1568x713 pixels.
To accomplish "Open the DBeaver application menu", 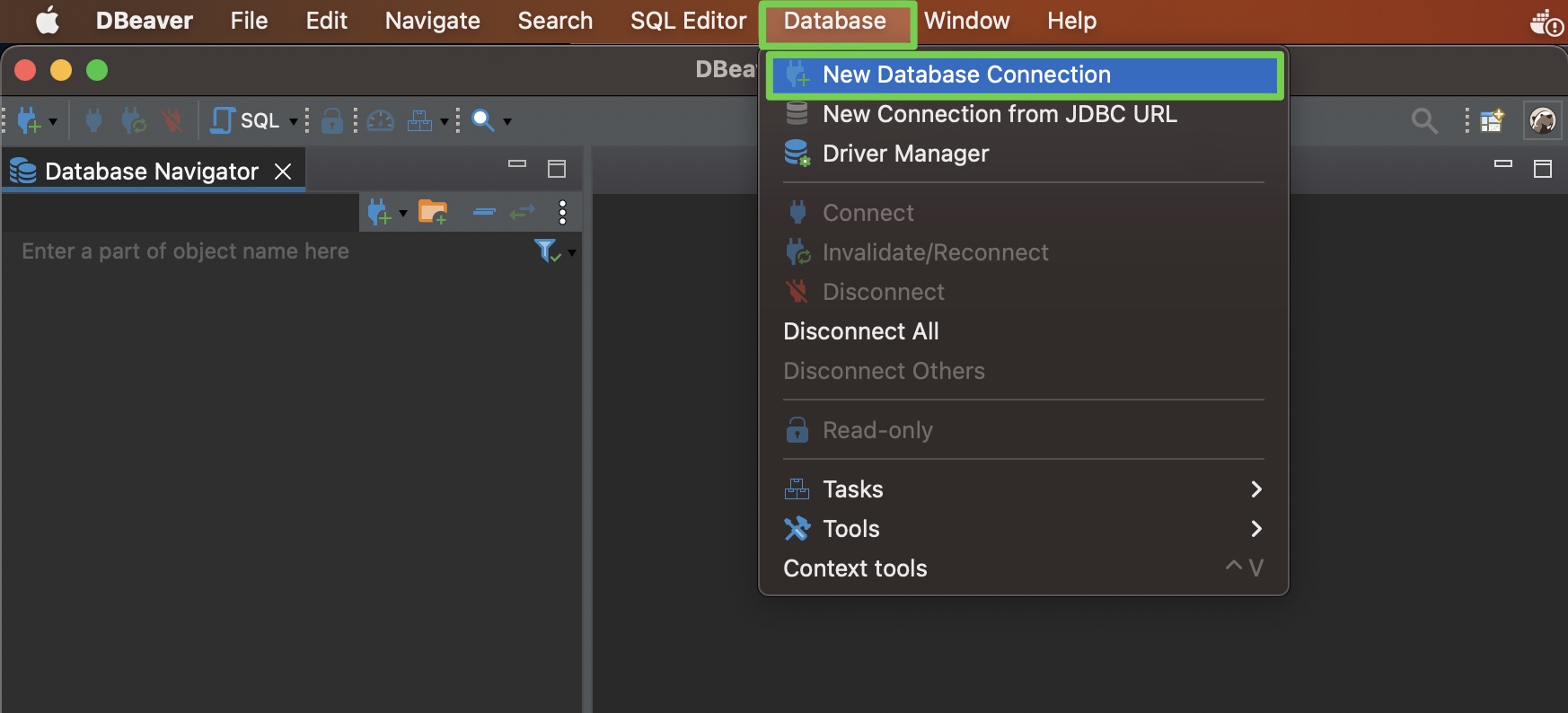I will (144, 21).
